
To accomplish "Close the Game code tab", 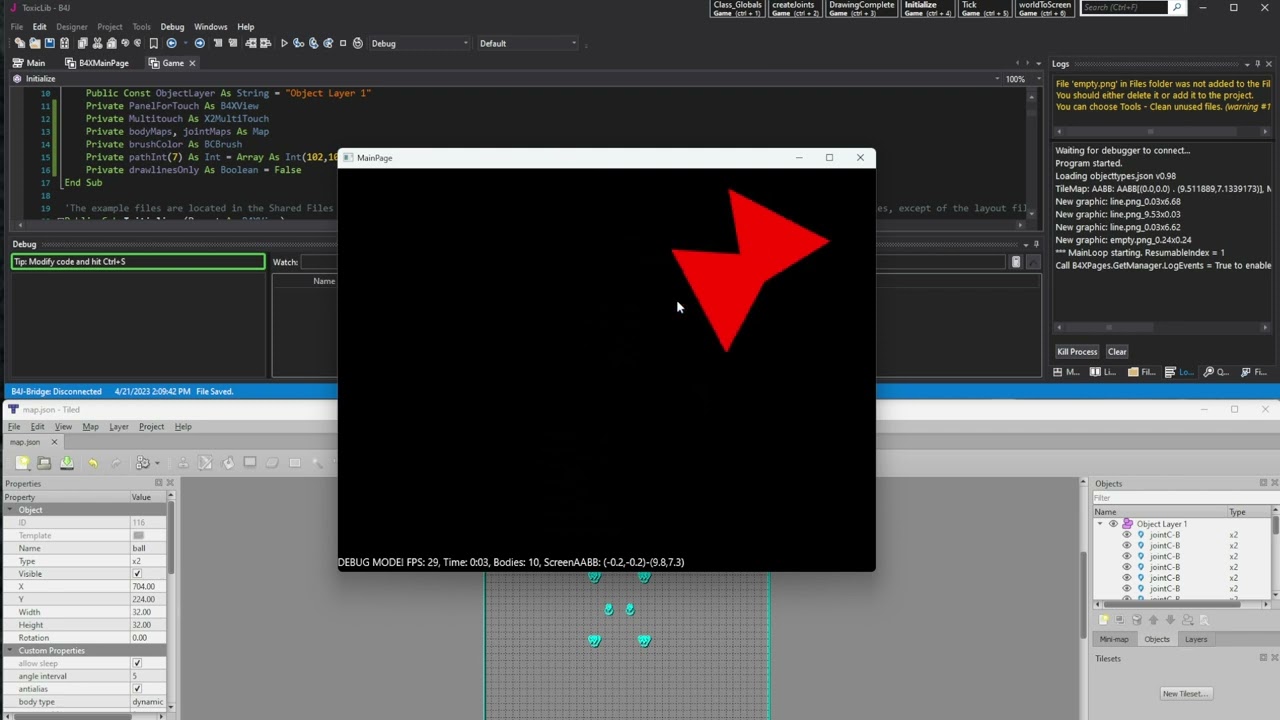I will point(192,63).
